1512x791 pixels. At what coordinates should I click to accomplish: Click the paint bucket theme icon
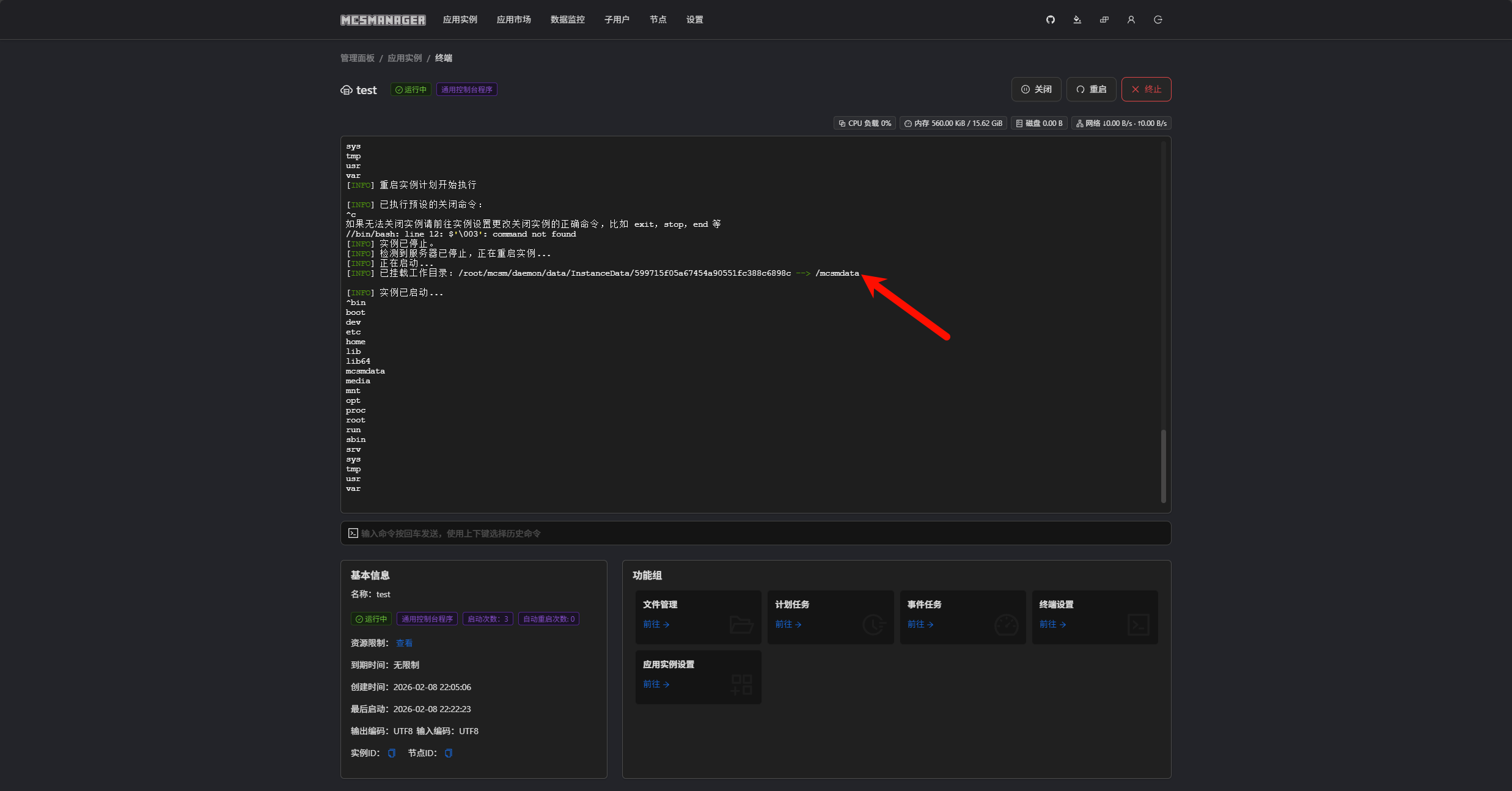1077,20
